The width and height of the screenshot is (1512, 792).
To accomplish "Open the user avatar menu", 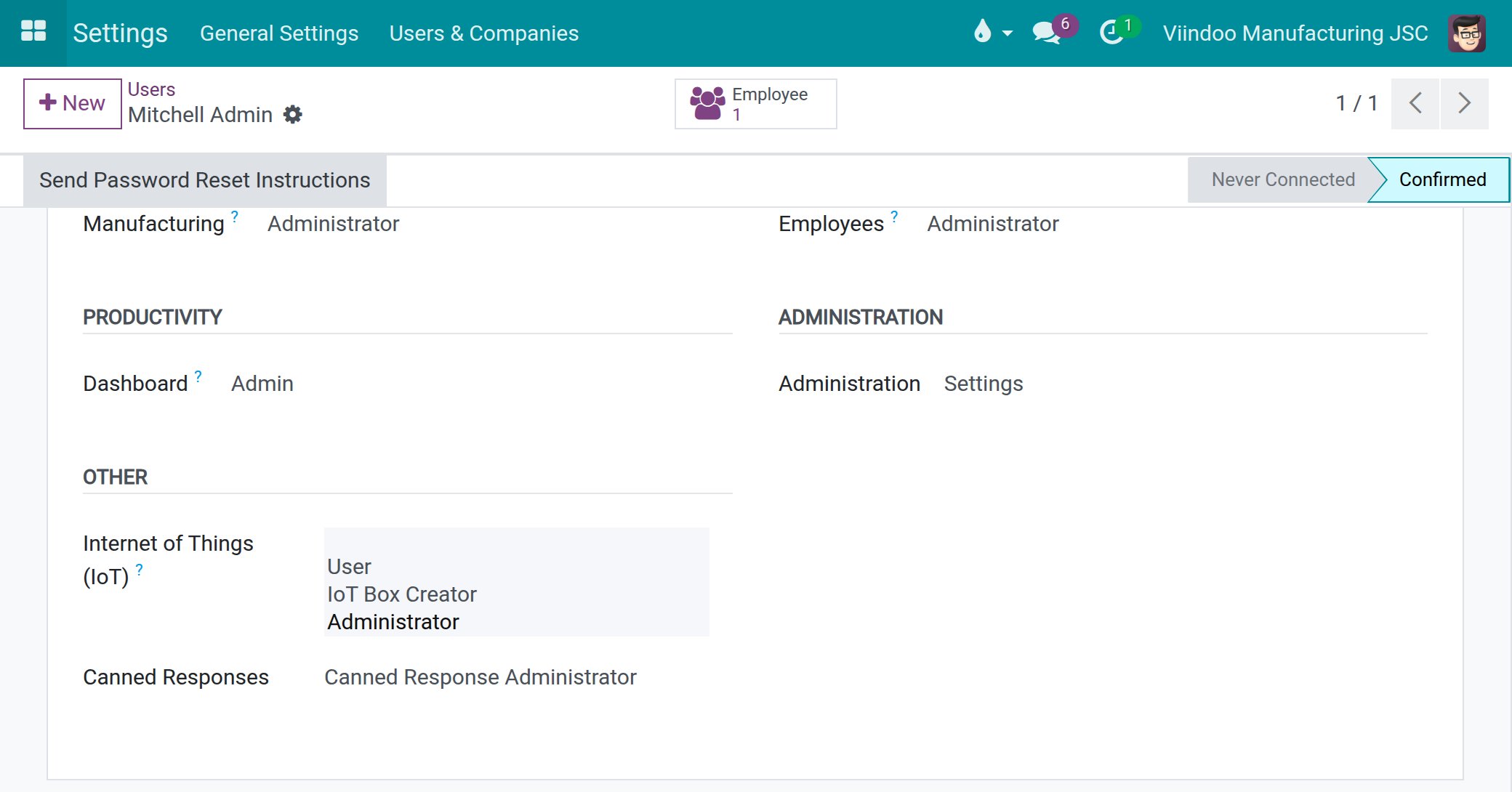I will pyautogui.click(x=1466, y=33).
